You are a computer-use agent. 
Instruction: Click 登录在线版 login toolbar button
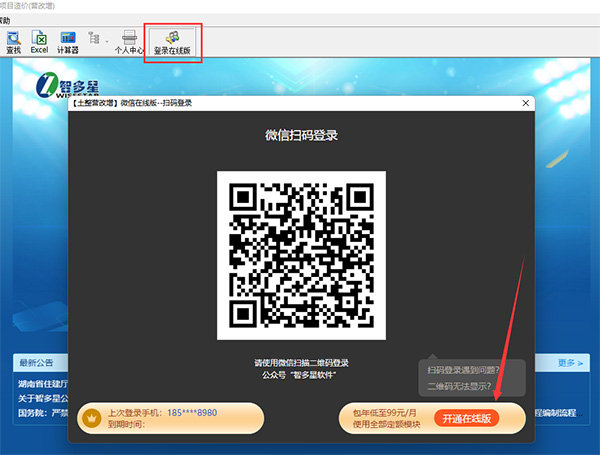coord(174,42)
